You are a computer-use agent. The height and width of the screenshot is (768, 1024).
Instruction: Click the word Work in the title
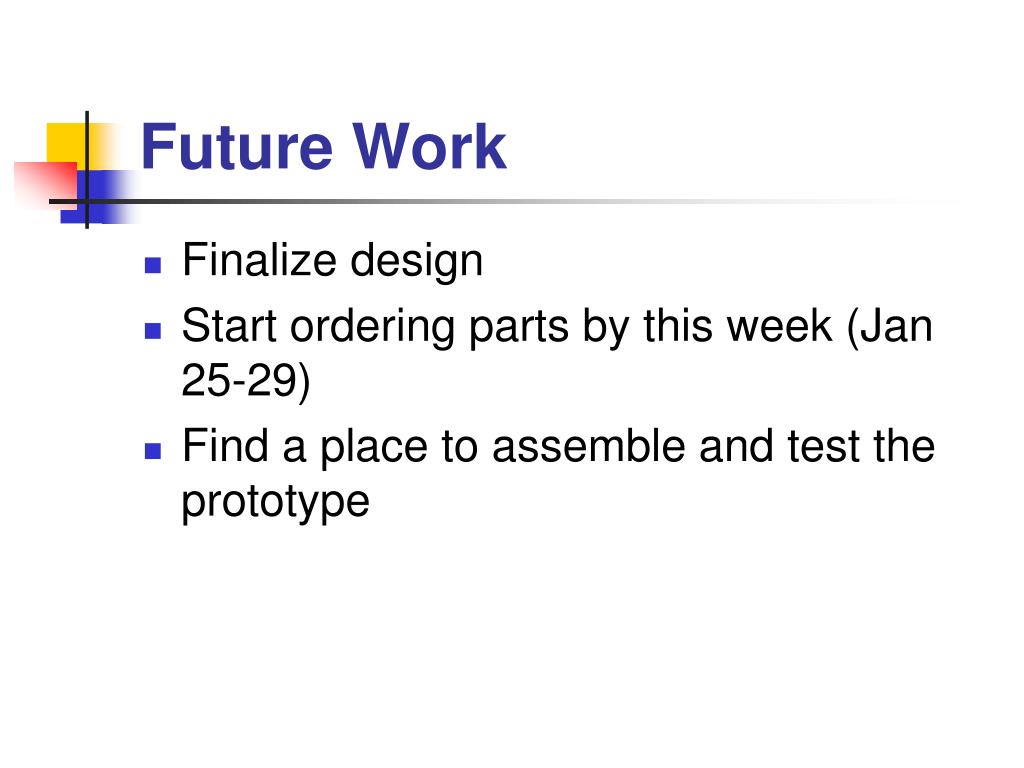[430, 146]
